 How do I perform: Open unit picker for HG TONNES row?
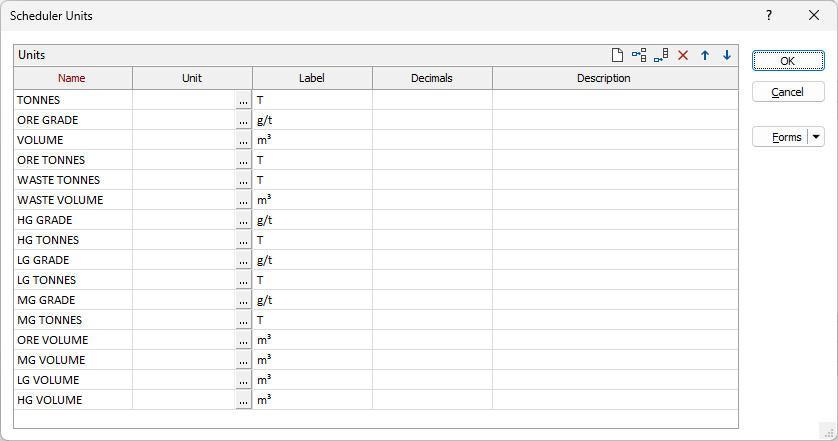(x=243, y=240)
